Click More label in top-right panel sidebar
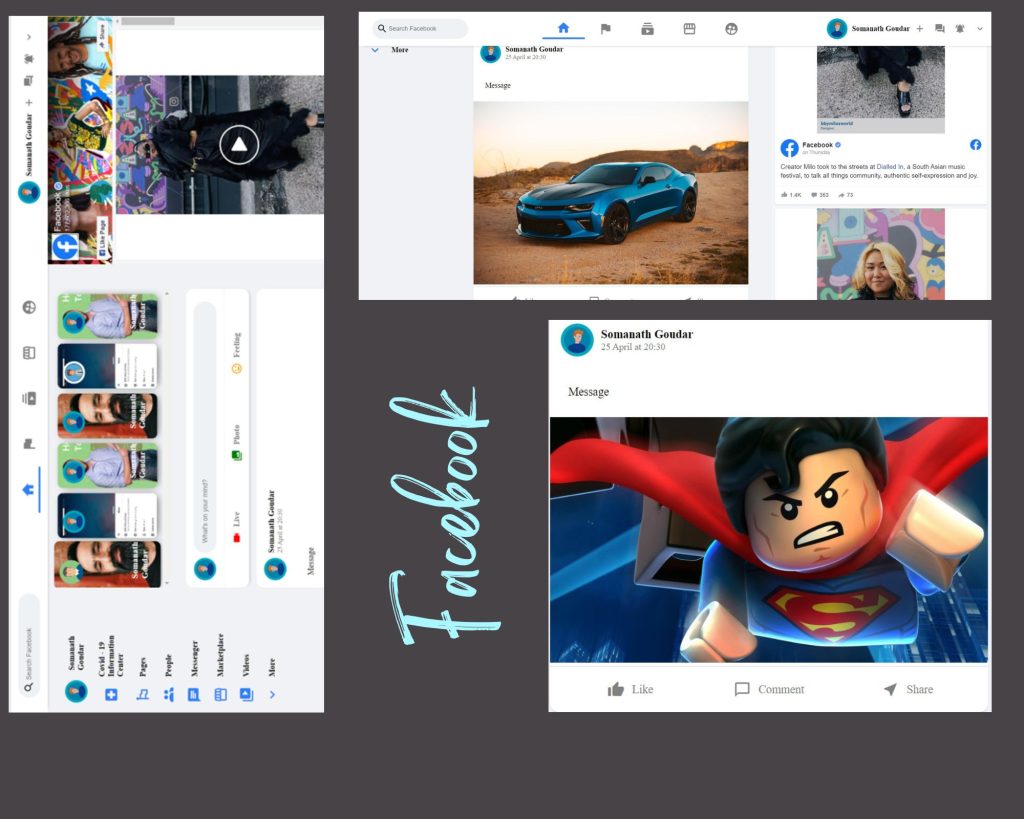Image resolution: width=1024 pixels, height=819 pixels. (400, 50)
